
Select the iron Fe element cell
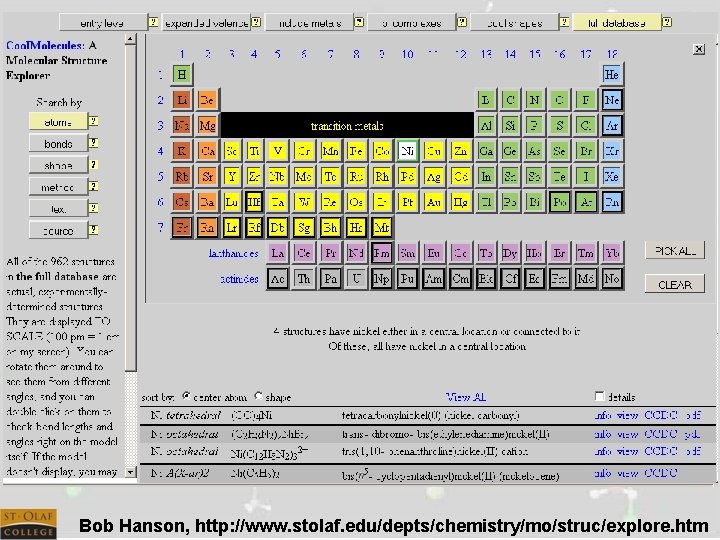[x=356, y=151]
